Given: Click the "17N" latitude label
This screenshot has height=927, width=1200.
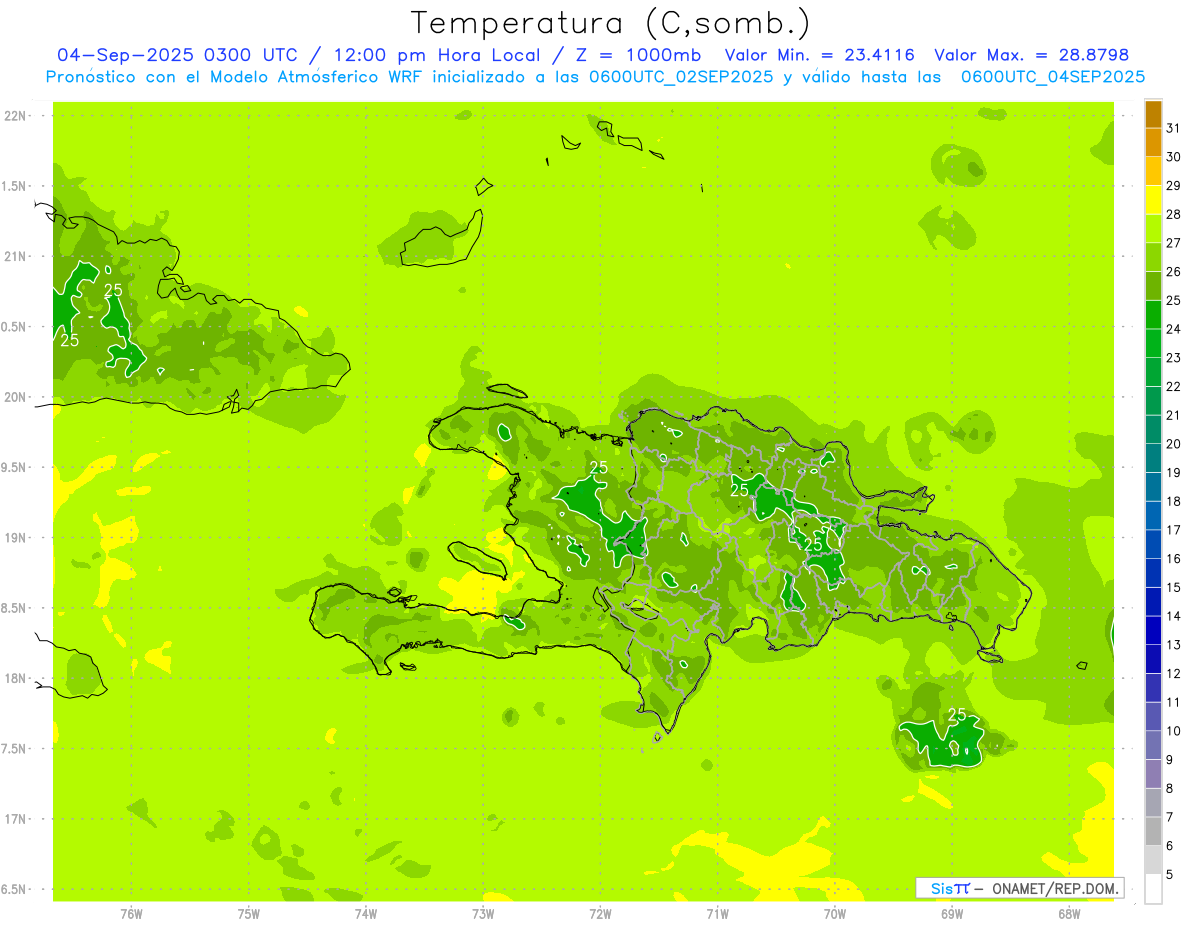Looking at the screenshot, I should [17, 819].
